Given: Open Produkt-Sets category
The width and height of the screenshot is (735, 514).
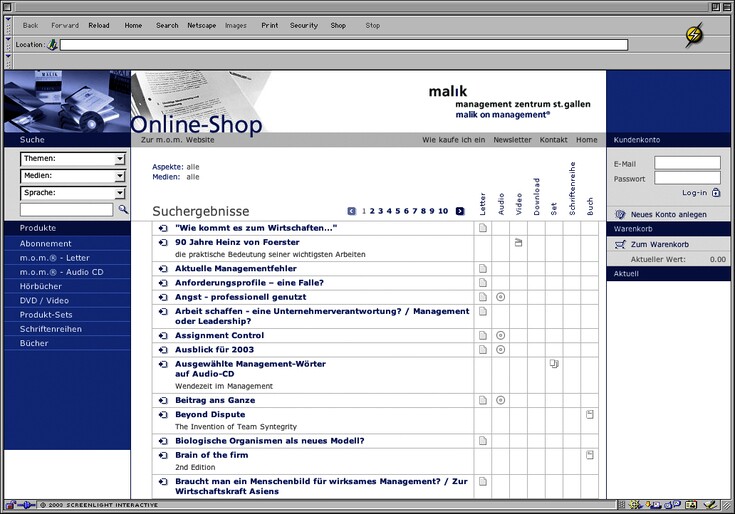Looking at the screenshot, I should tap(46, 315).
